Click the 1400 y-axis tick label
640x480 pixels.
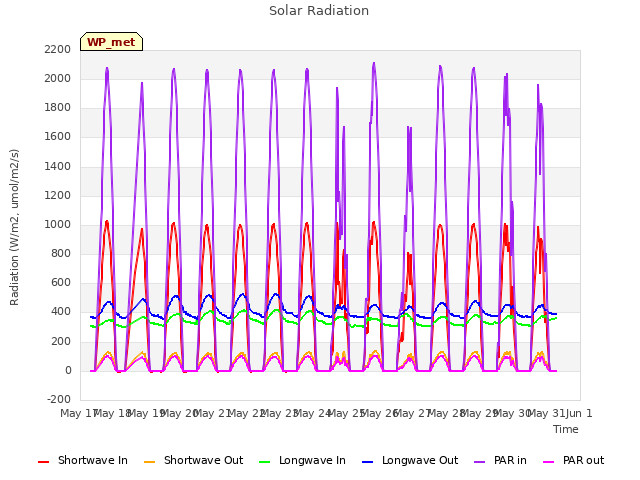[x=58, y=166]
